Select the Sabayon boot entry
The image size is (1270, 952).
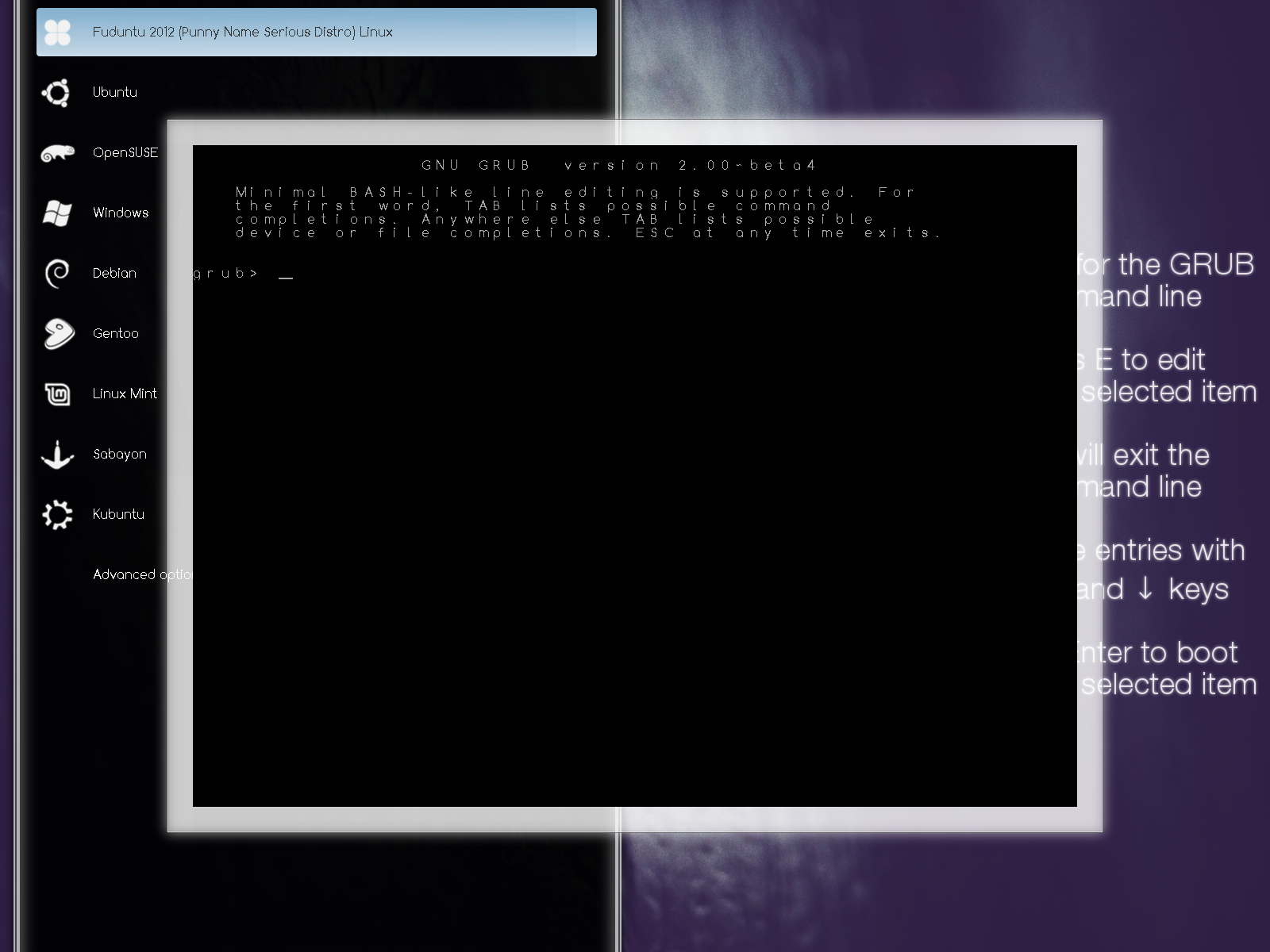pos(120,454)
